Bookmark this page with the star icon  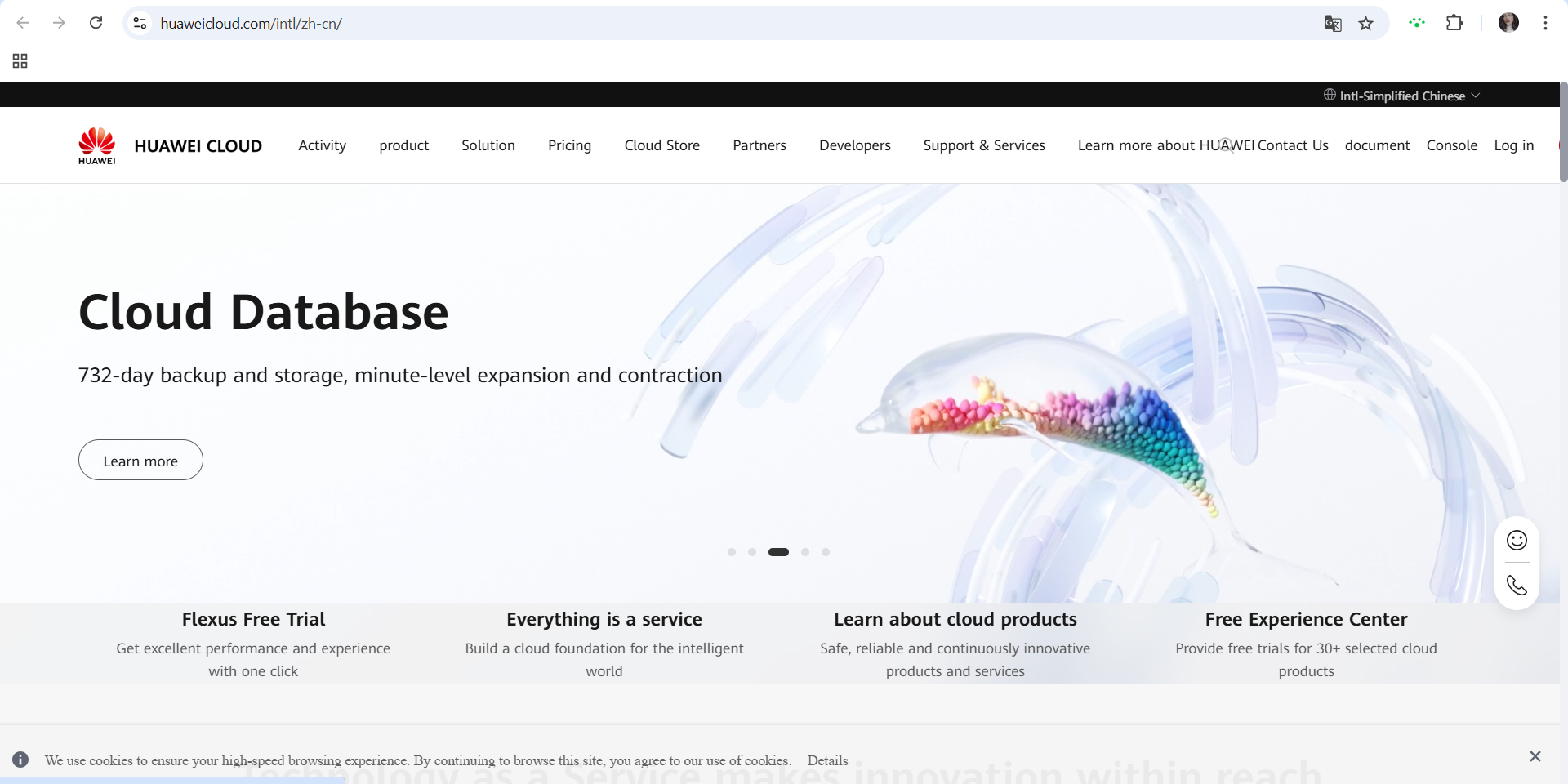click(1365, 24)
